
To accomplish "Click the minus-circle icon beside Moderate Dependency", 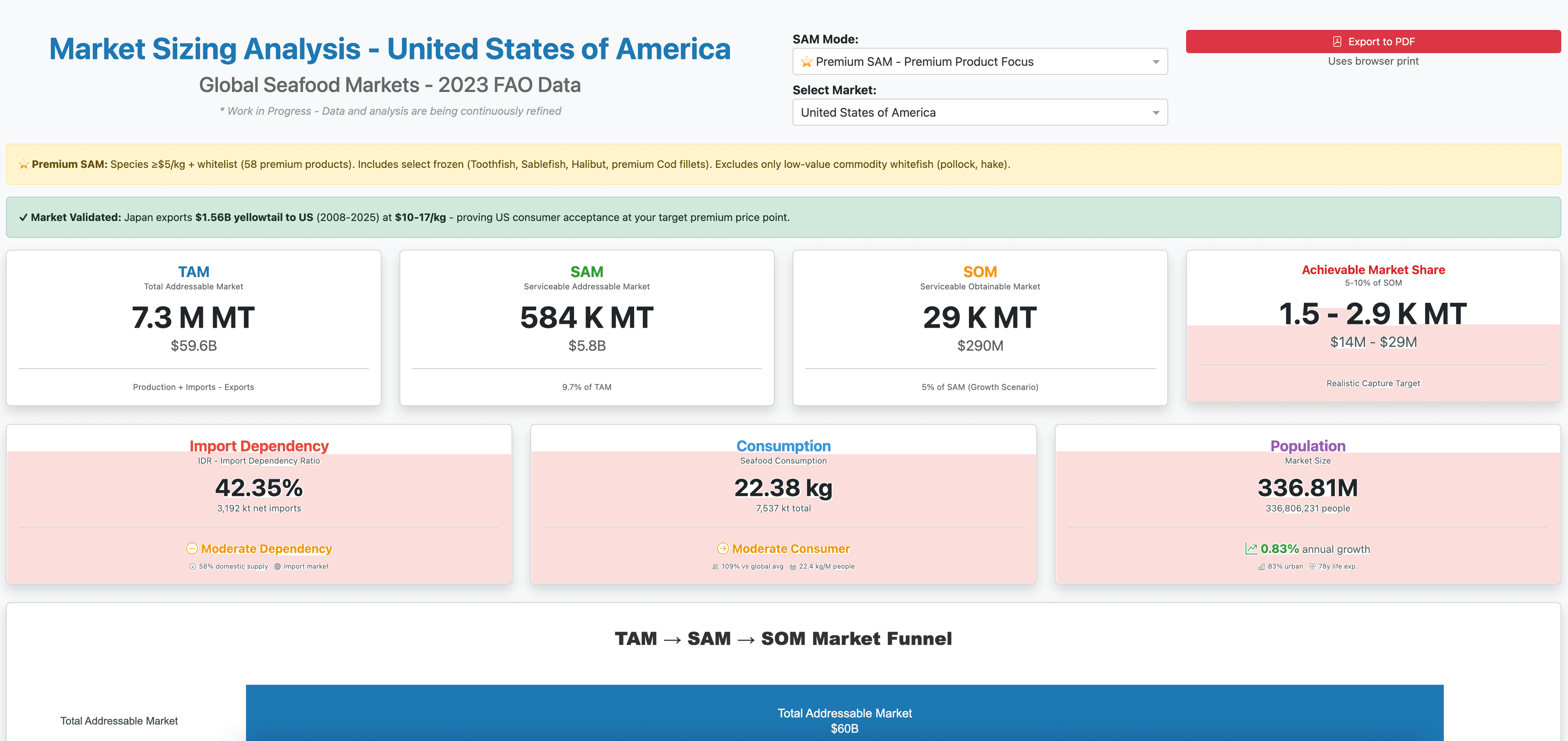I will coord(192,549).
